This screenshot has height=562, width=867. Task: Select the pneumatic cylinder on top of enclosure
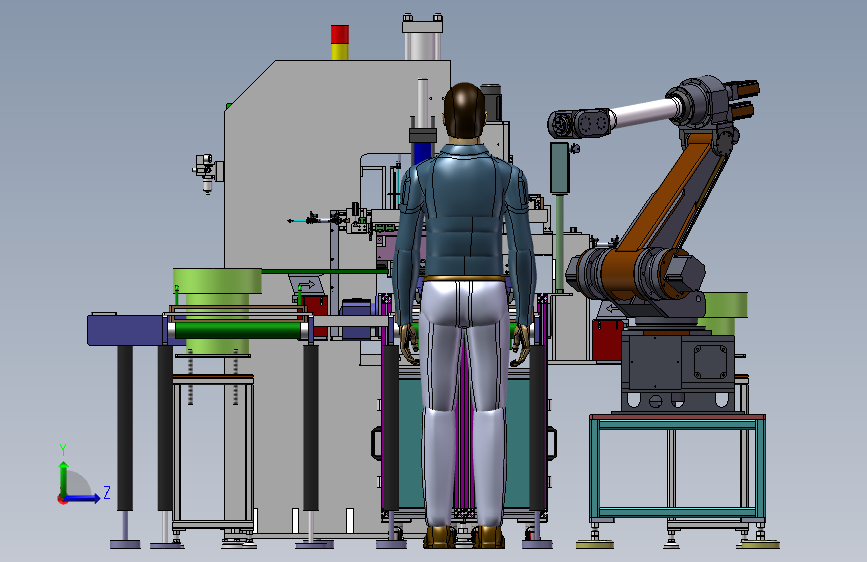pos(422,38)
